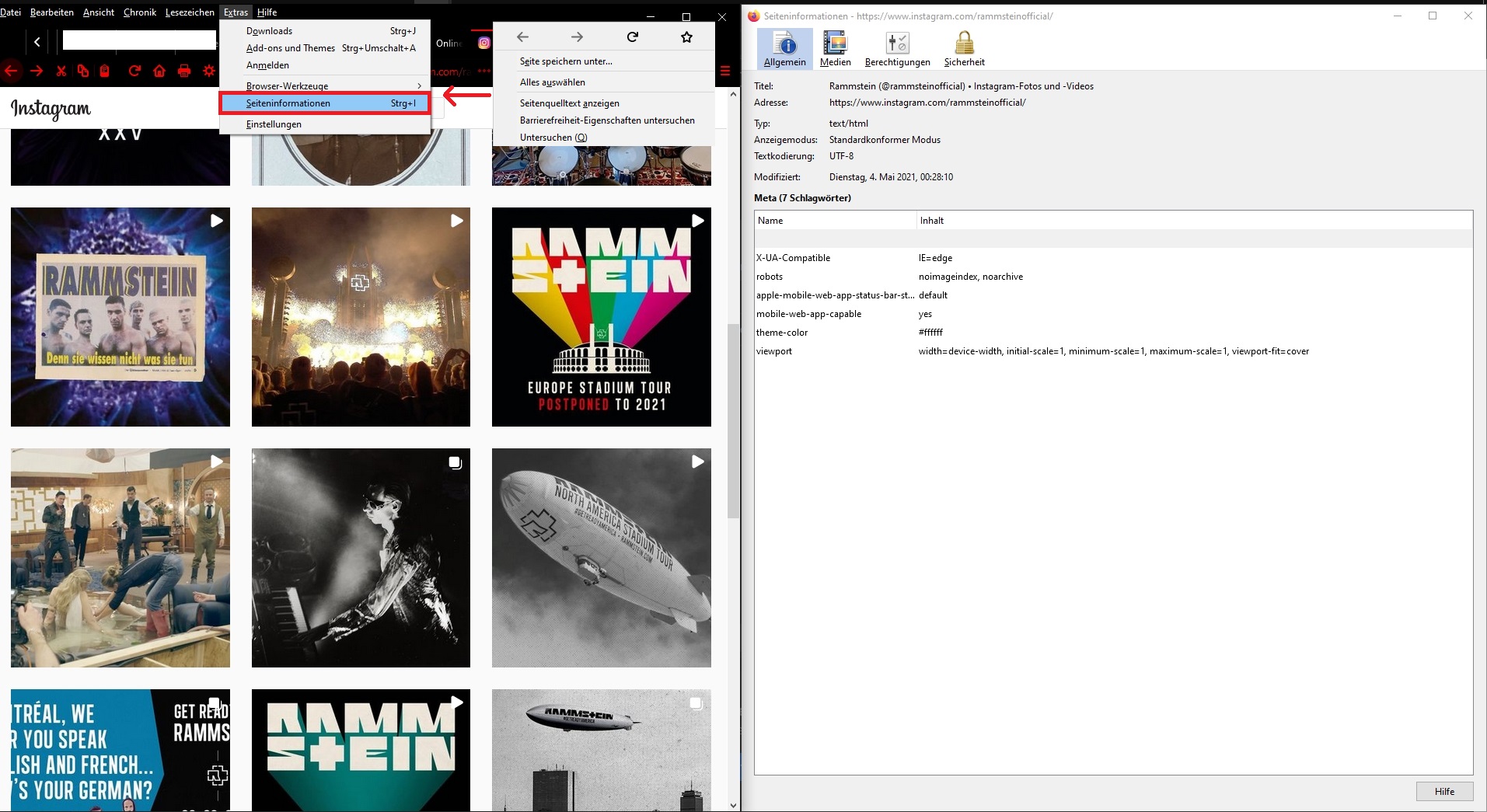Click the red scissors cut icon
Viewport: 1487px width, 812px height.
click(61, 71)
